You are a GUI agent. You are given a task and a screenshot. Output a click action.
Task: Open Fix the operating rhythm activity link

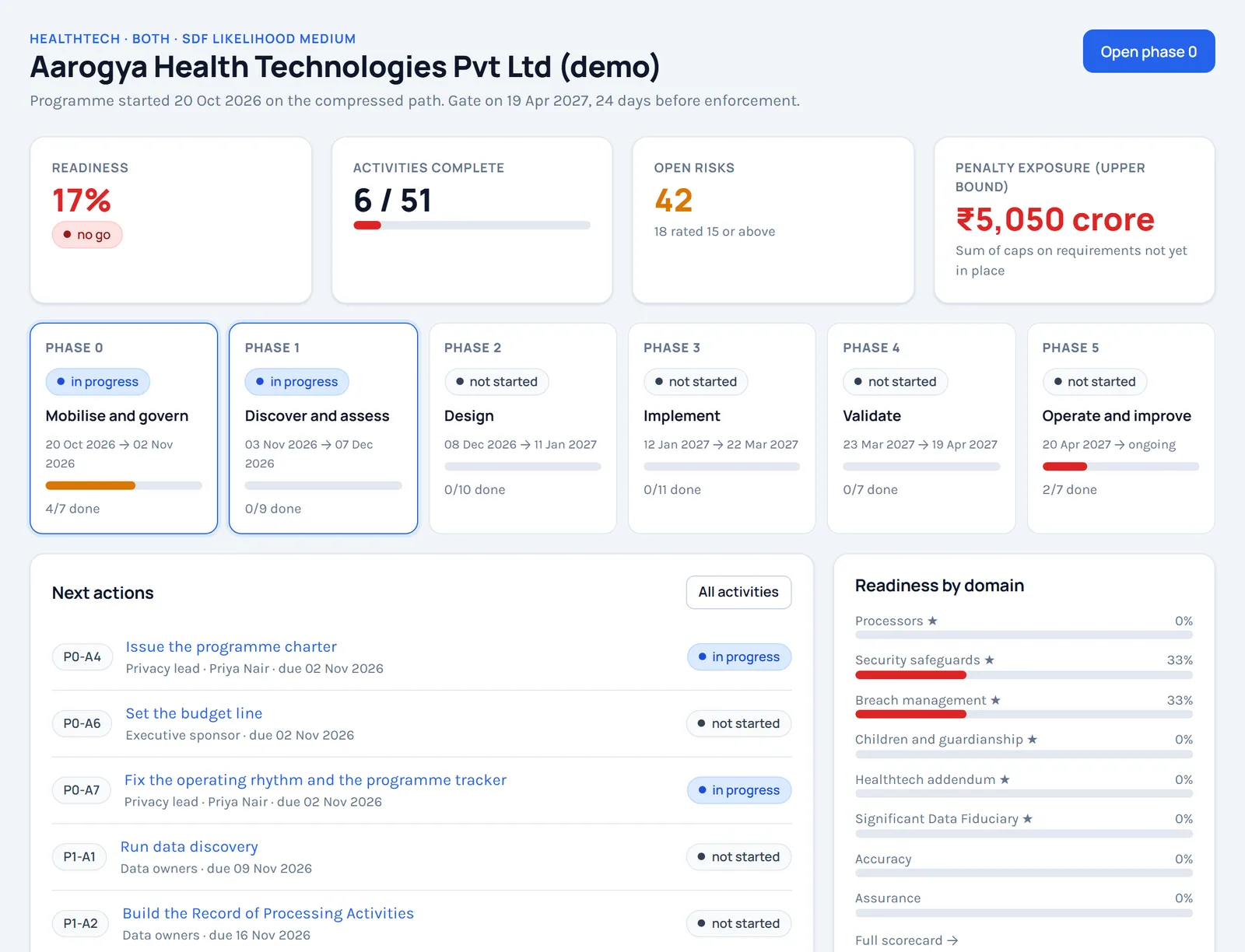click(x=315, y=780)
